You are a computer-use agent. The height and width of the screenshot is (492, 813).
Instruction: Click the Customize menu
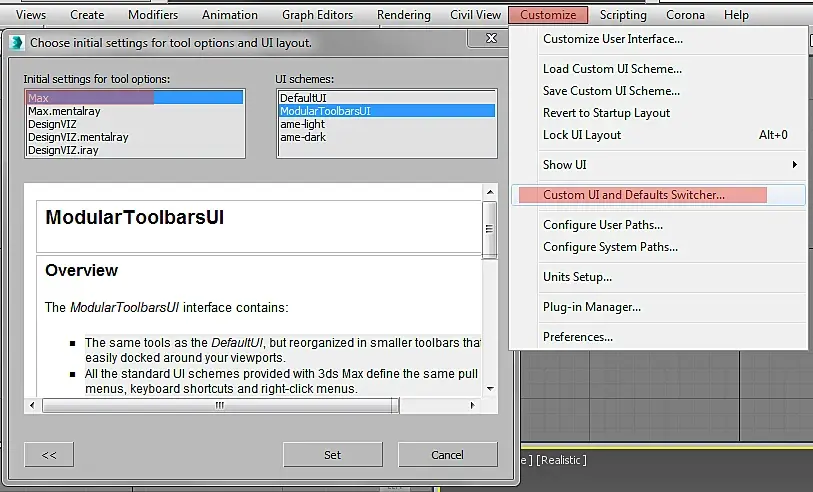548,15
